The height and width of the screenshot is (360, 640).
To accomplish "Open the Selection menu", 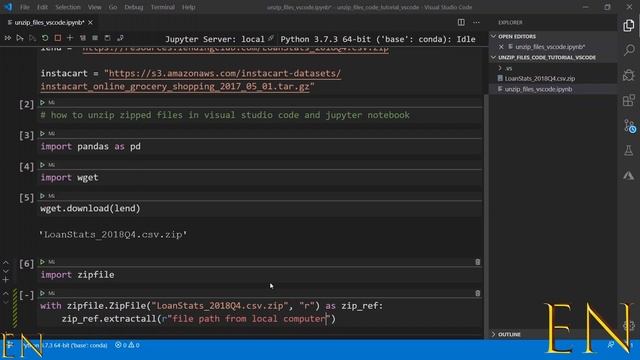I will click(x=68, y=7).
